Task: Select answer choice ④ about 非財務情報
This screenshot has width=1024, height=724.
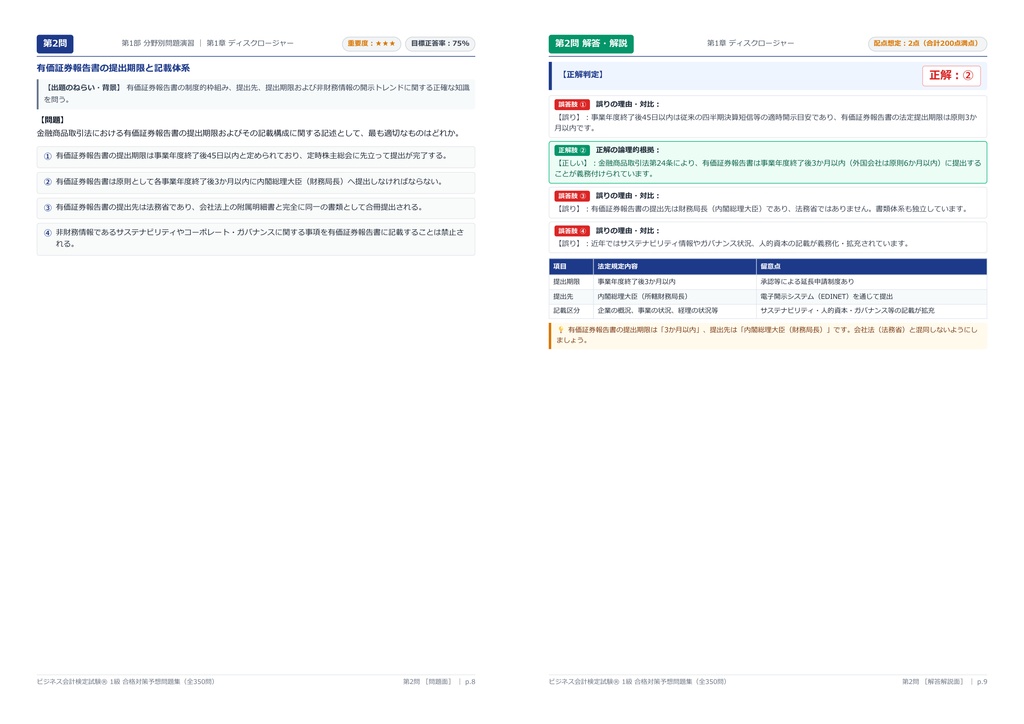Action: point(256,238)
